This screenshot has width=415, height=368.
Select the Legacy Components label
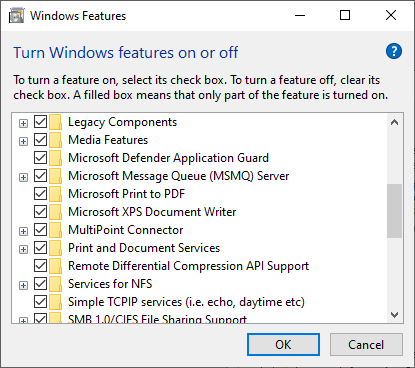click(122, 122)
